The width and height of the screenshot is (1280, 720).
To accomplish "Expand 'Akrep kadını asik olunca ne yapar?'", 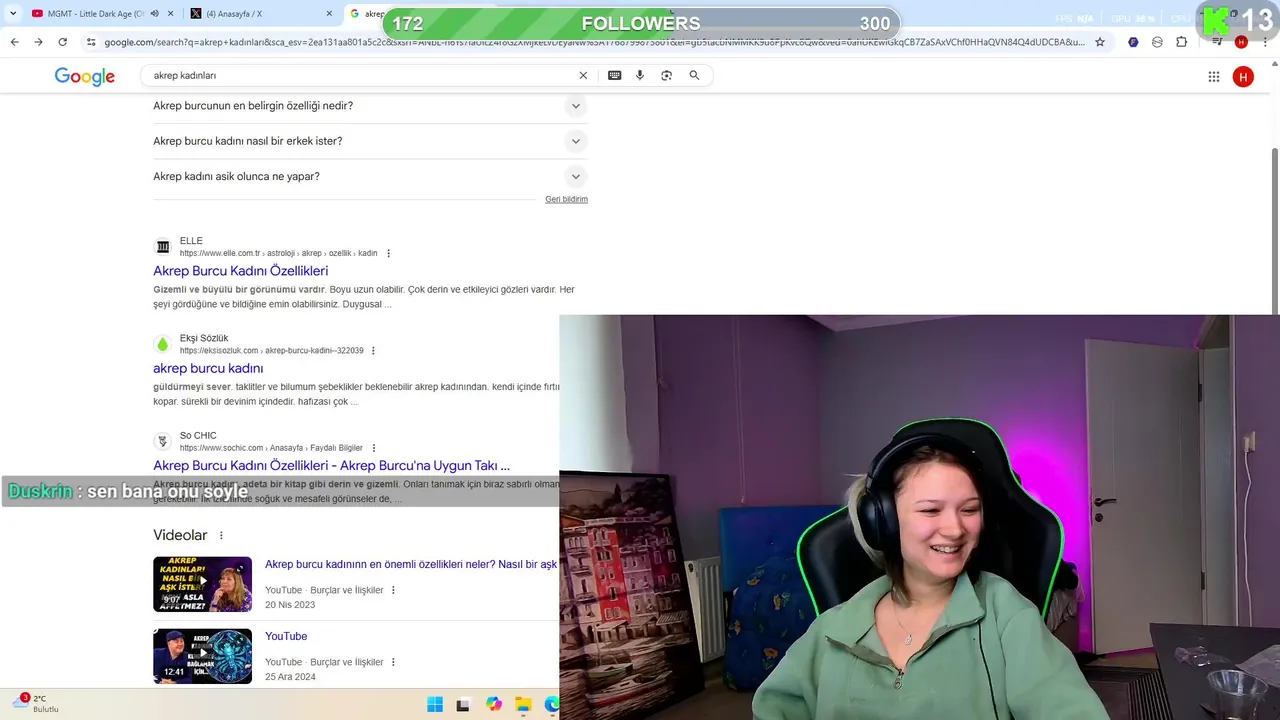I will coord(370,176).
